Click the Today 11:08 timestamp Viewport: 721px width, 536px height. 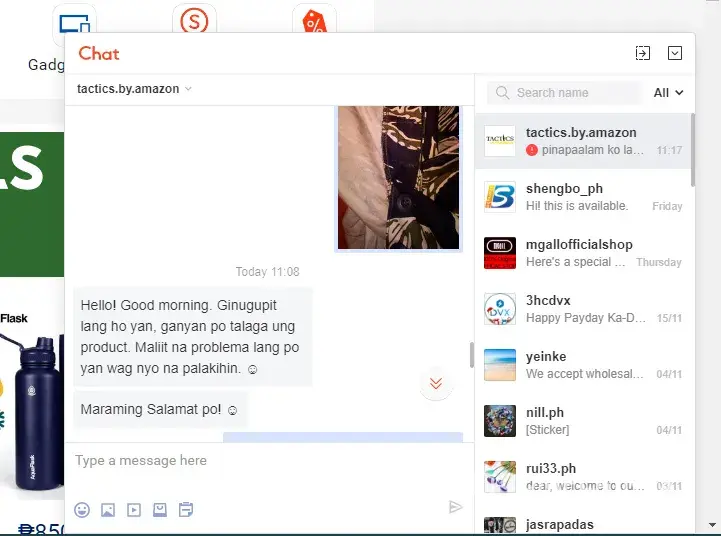(x=268, y=272)
